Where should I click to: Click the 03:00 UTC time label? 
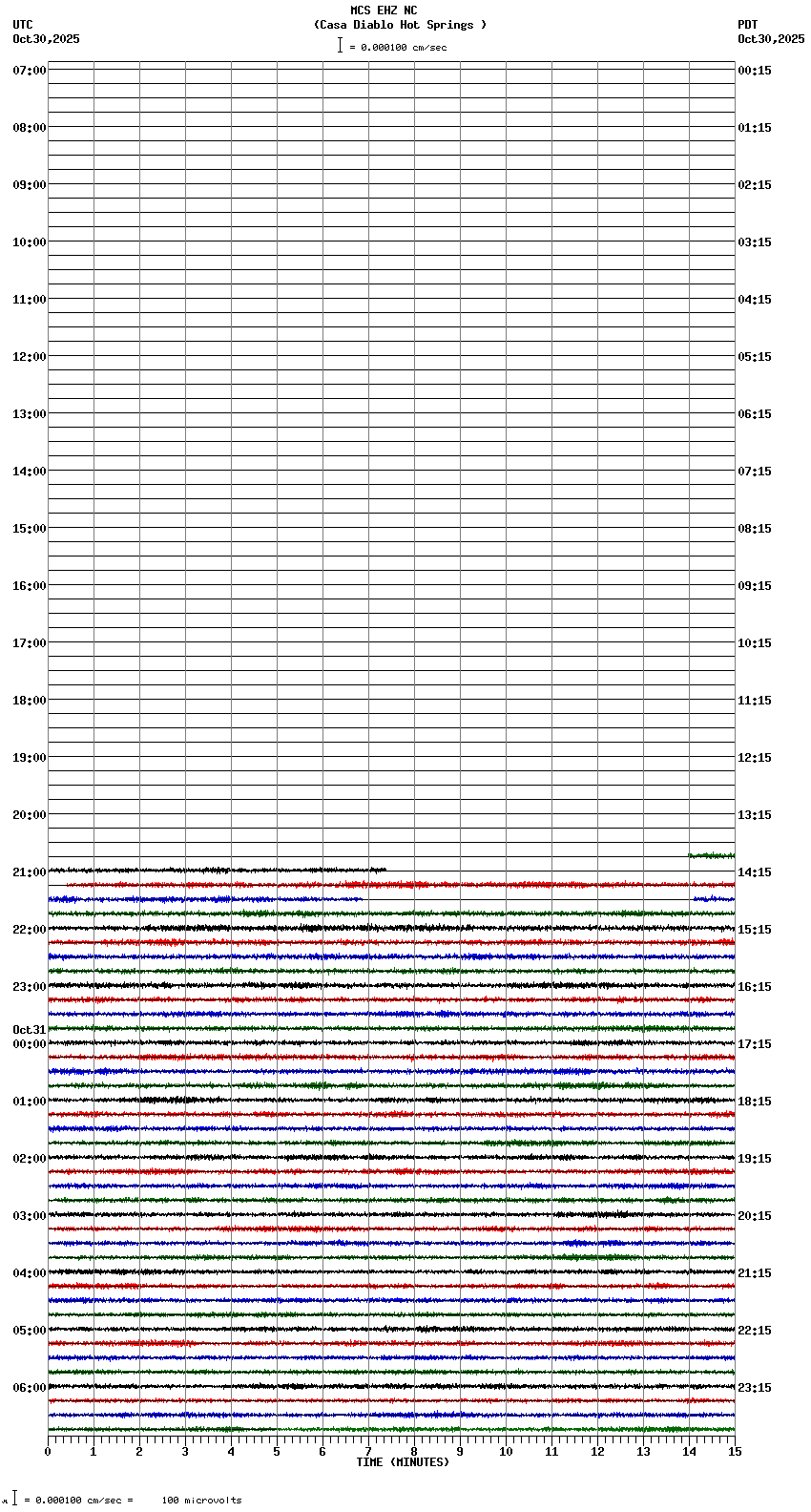click(x=30, y=1216)
